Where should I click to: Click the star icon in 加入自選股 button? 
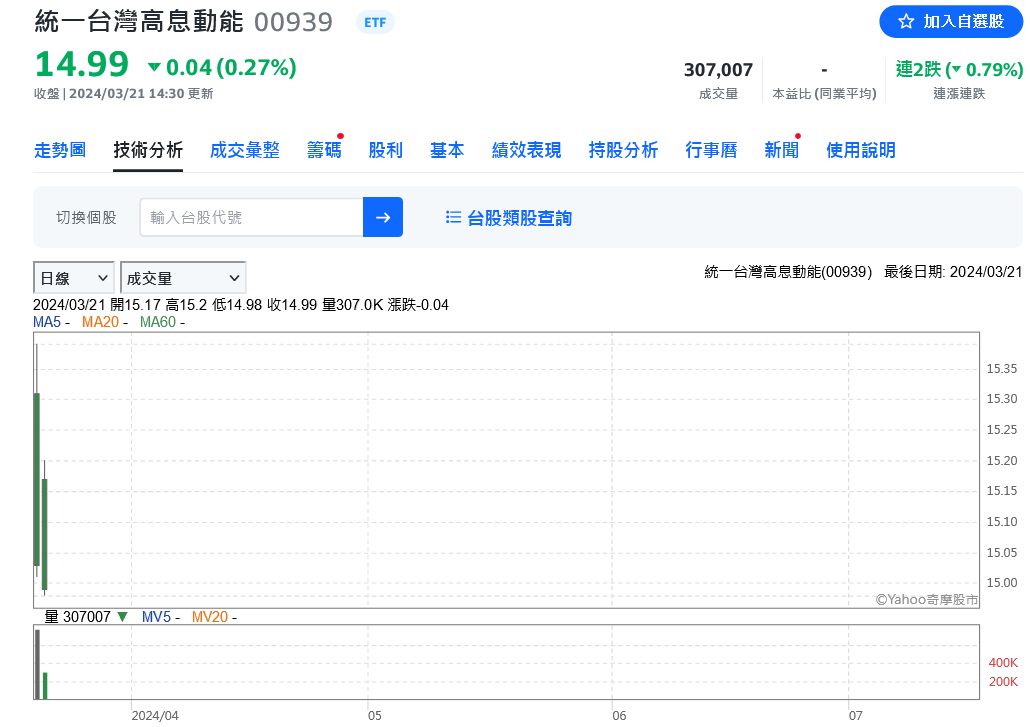(906, 22)
